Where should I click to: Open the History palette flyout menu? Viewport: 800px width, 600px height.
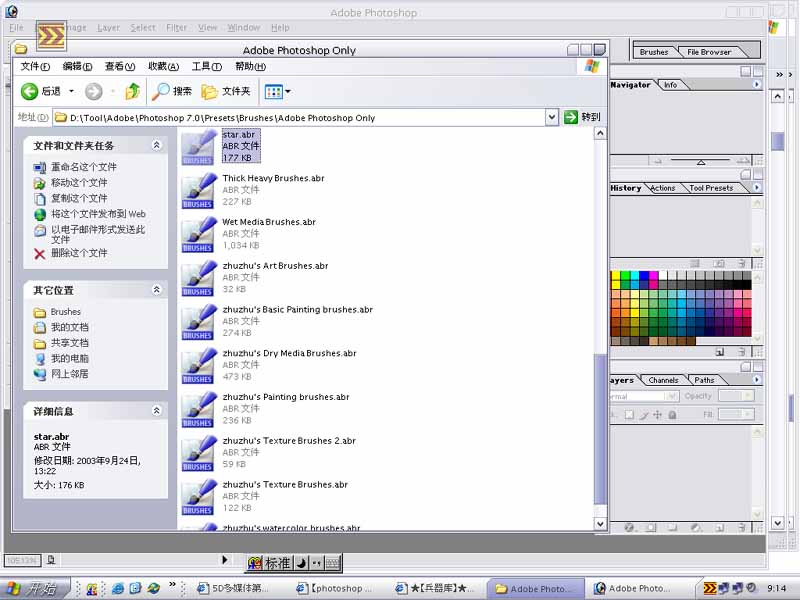pyautogui.click(x=757, y=188)
